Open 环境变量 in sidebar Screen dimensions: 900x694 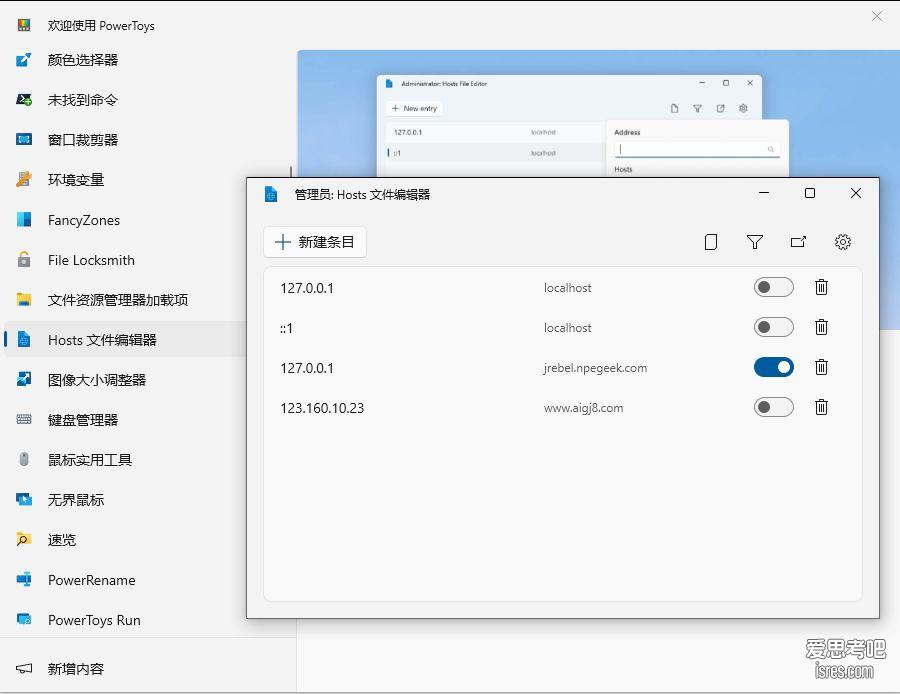(x=76, y=180)
